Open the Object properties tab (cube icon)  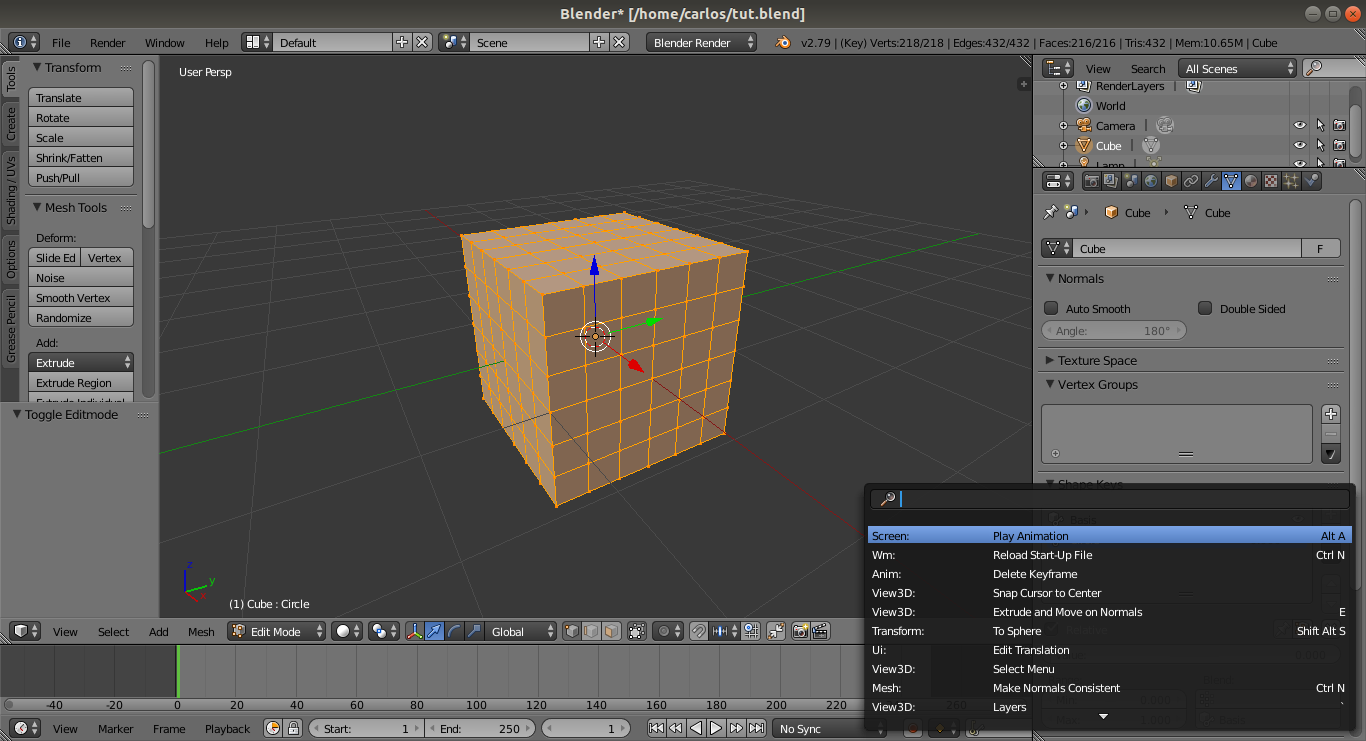pyautogui.click(x=1171, y=181)
